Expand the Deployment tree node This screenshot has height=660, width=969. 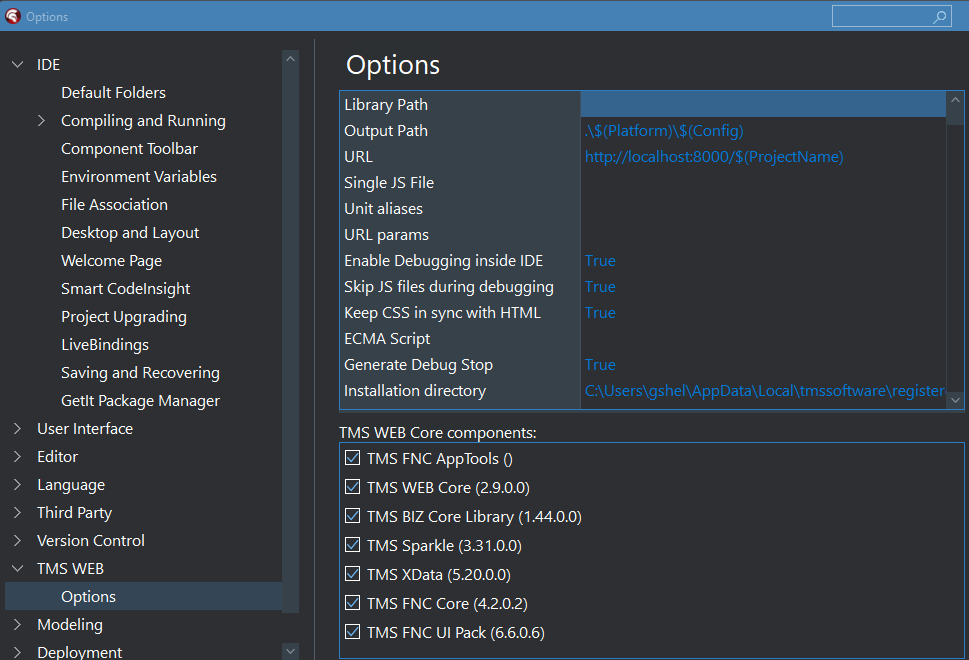17,652
